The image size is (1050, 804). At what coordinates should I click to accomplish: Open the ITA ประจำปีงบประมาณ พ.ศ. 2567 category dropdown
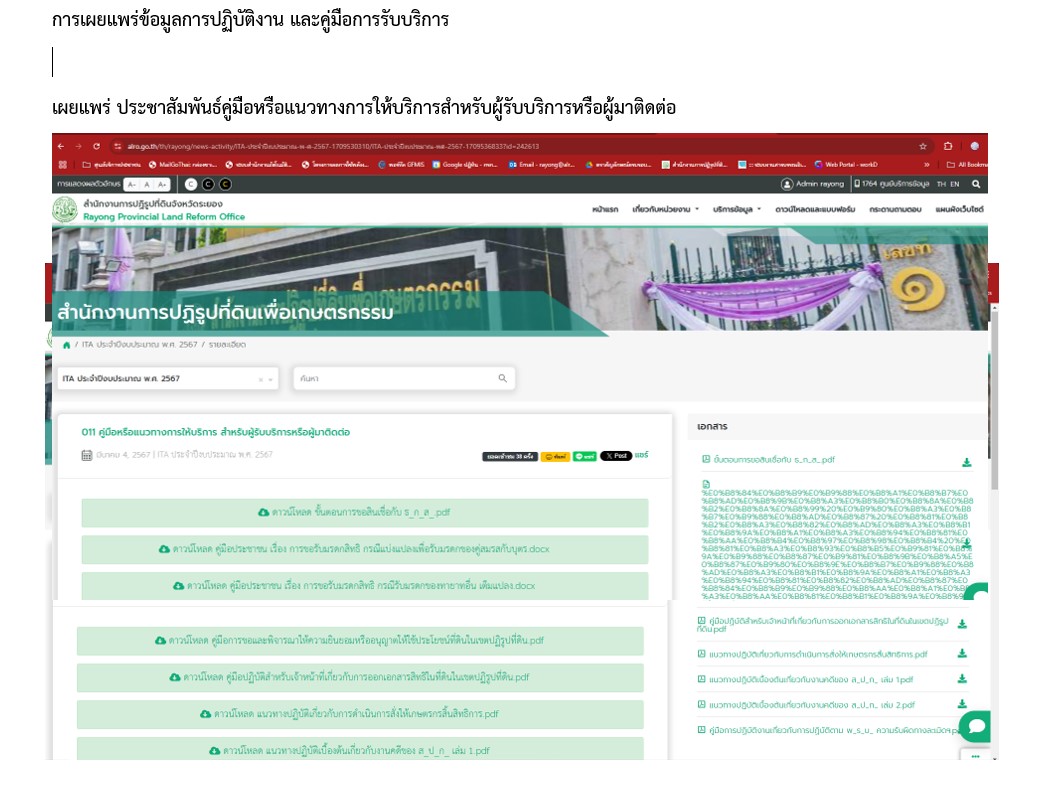click(x=167, y=379)
